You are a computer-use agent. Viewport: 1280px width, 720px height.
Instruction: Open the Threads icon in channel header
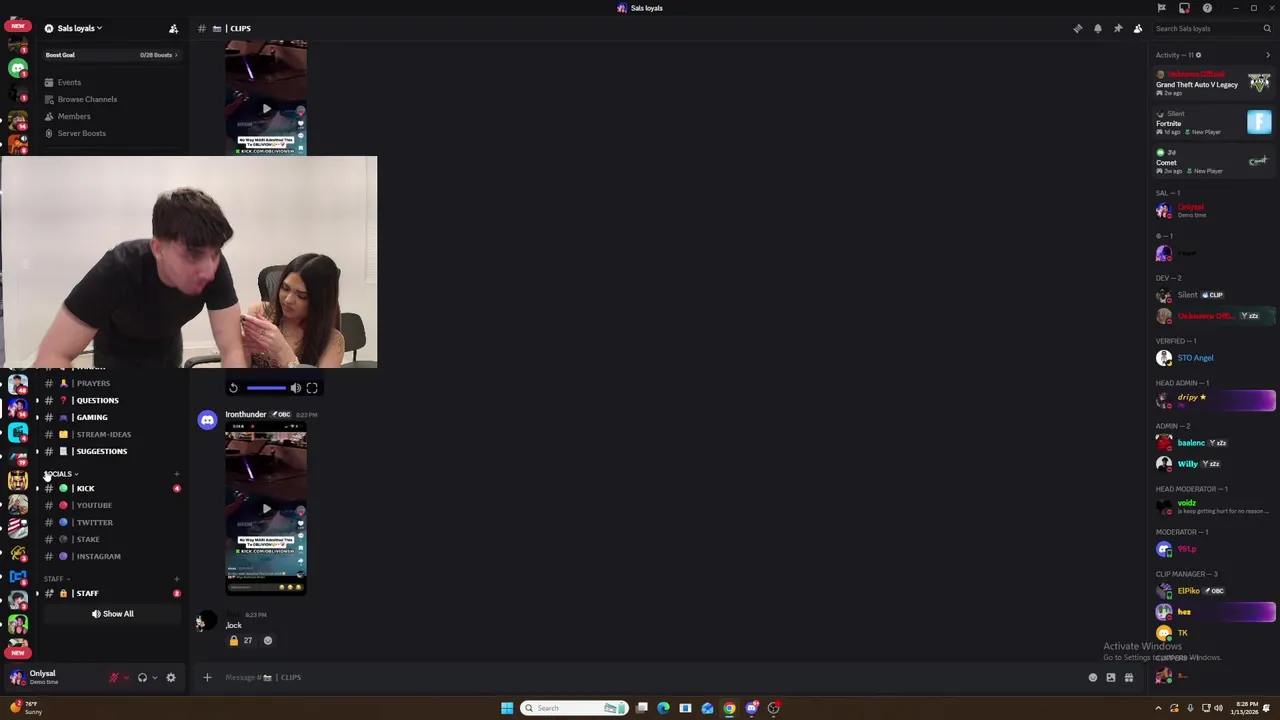point(1077,28)
